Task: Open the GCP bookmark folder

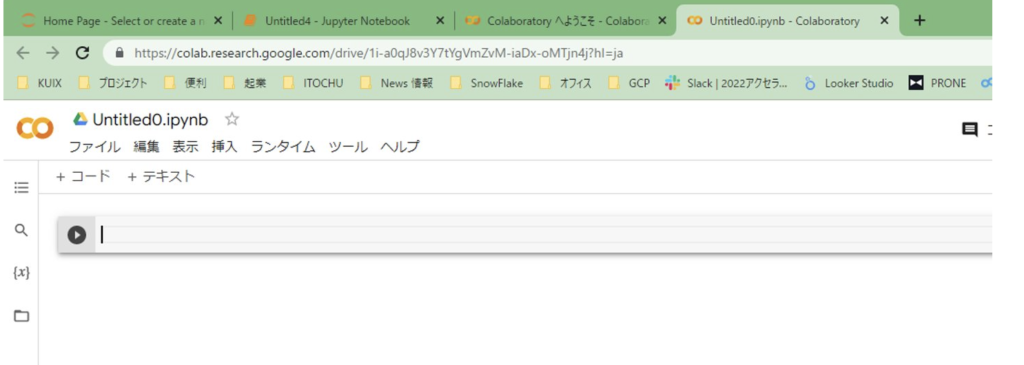Action: click(629, 83)
